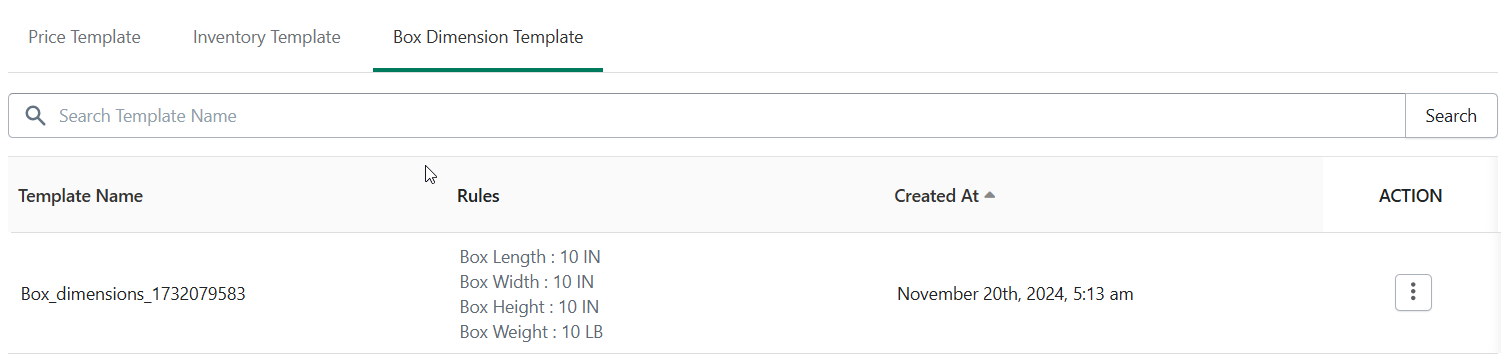The image size is (1505, 361).
Task: Click the magnifying glass icon in search bar
Action: tap(36, 116)
